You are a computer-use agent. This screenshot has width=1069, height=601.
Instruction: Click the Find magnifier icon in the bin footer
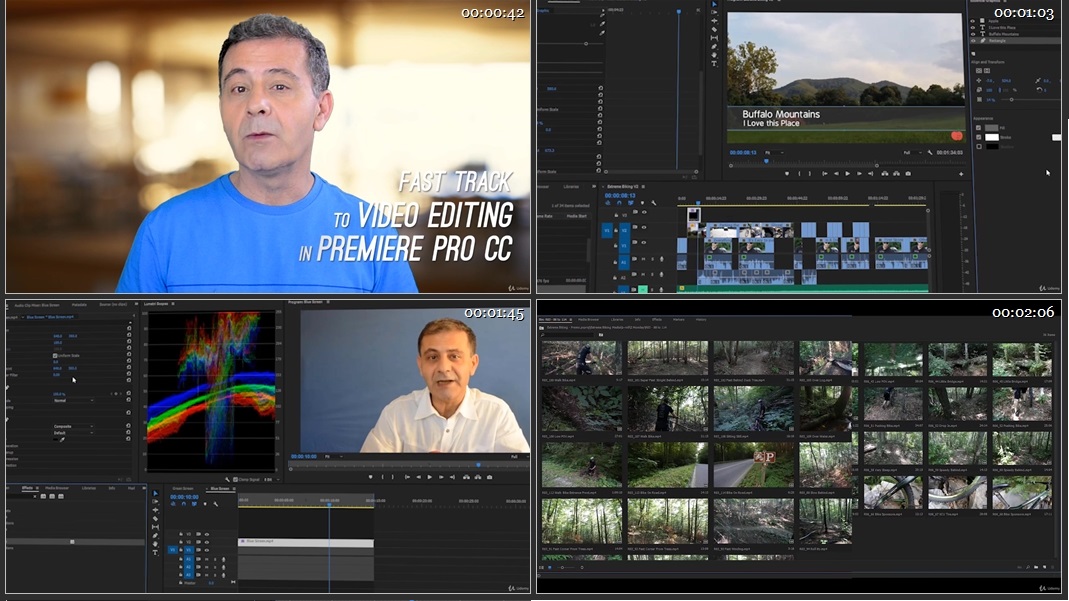[1028, 567]
